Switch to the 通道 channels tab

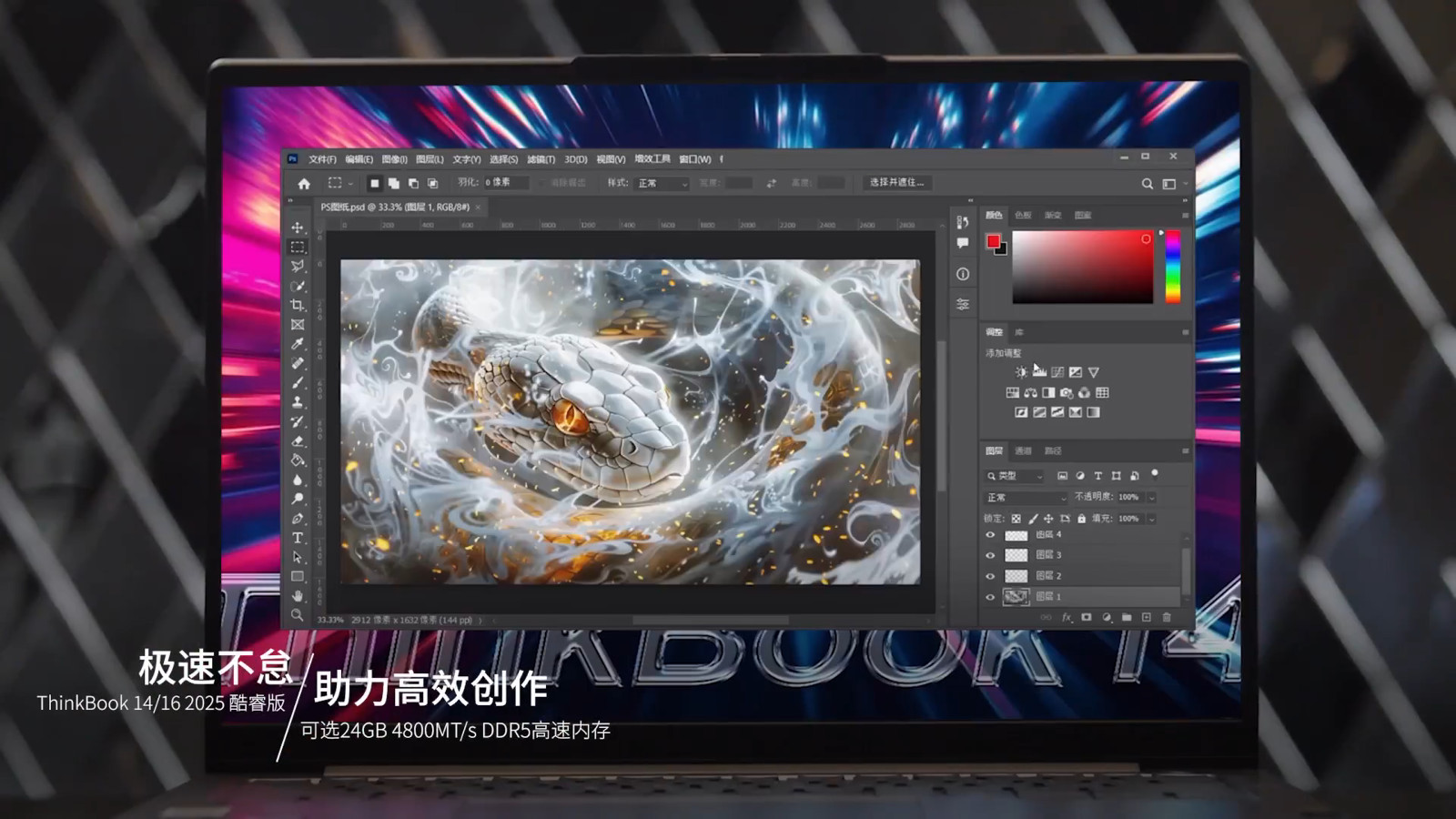pyautogui.click(x=1024, y=450)
